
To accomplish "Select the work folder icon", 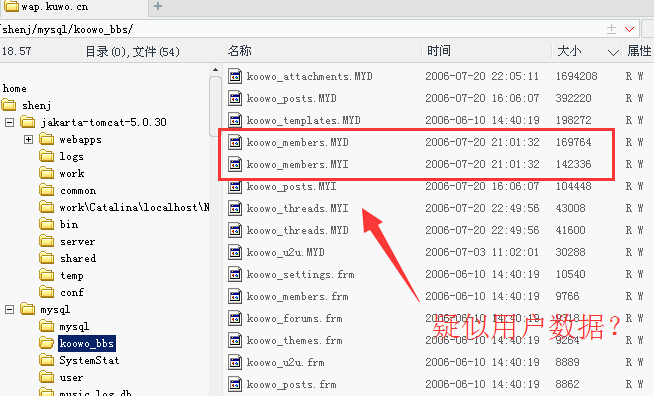I will pos(47,173).
